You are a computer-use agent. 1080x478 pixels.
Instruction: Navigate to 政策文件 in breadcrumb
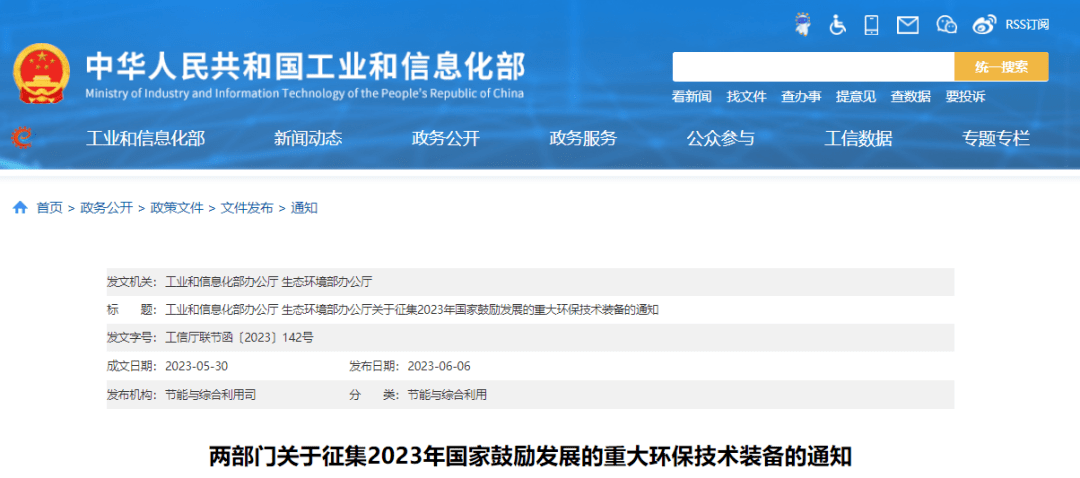[177, 208]
